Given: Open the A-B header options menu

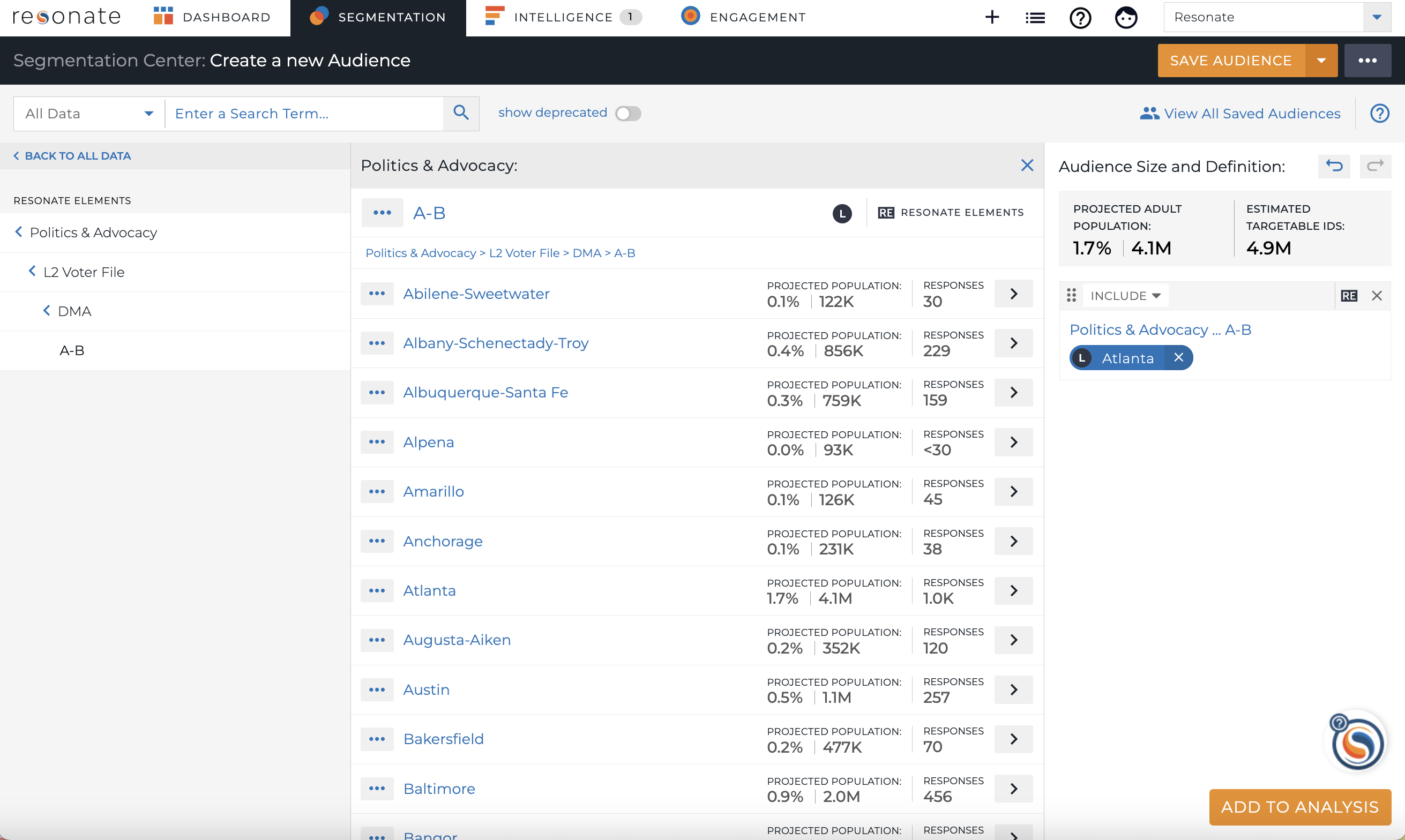Looking at the screenshot, I should click(x=382, y=213).
